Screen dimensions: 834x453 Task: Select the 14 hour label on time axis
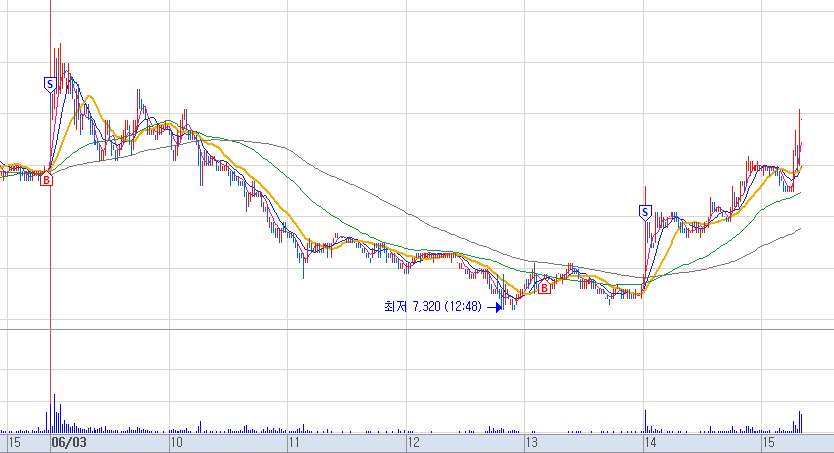650,442
